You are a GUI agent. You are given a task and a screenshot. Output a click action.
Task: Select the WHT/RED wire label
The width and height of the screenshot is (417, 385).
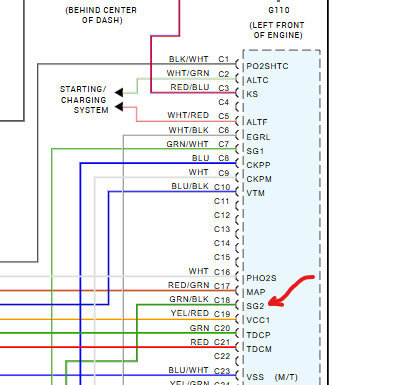(x=188, y=115)
